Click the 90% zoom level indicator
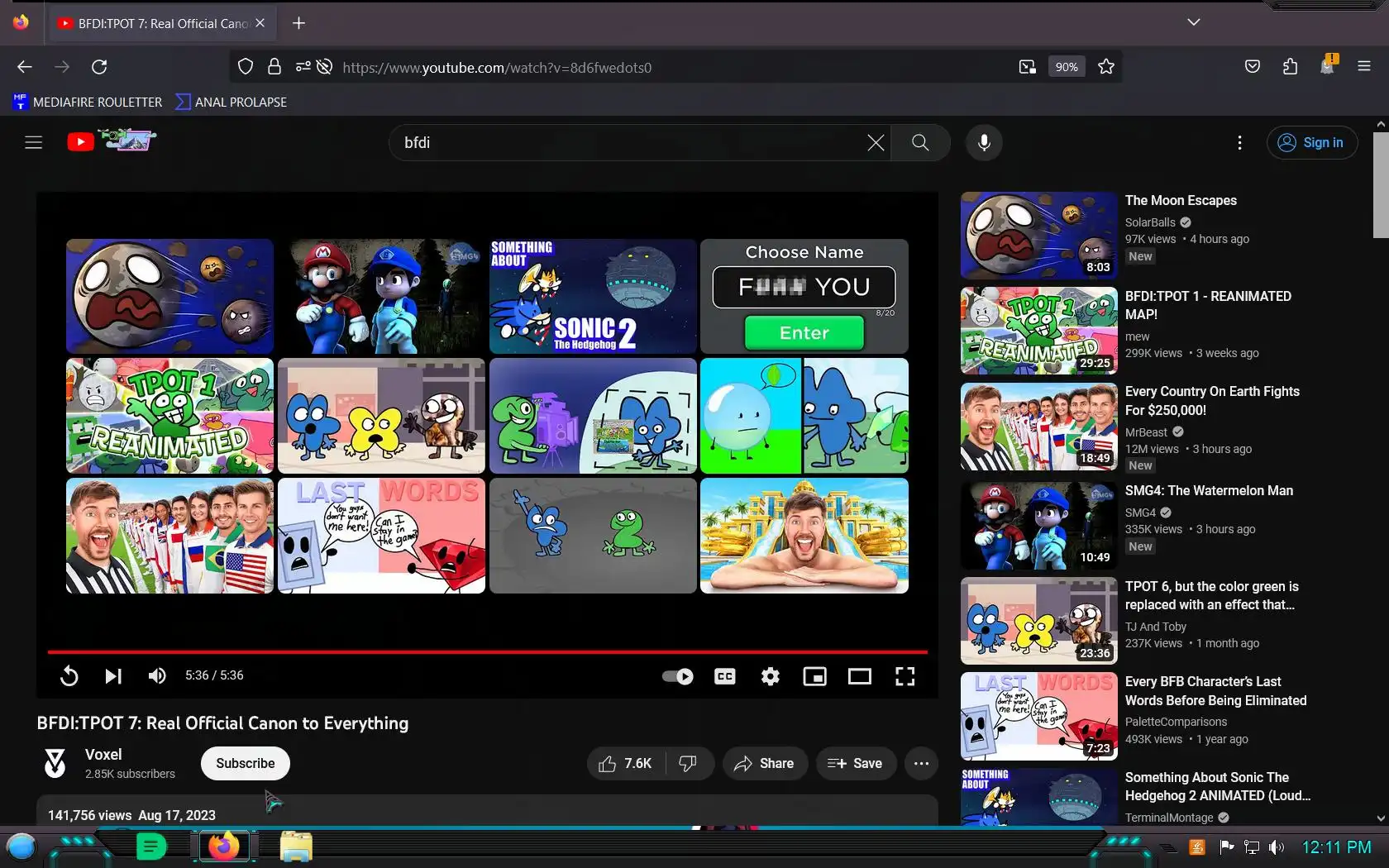1389x868 pixels. point(1067,67)
